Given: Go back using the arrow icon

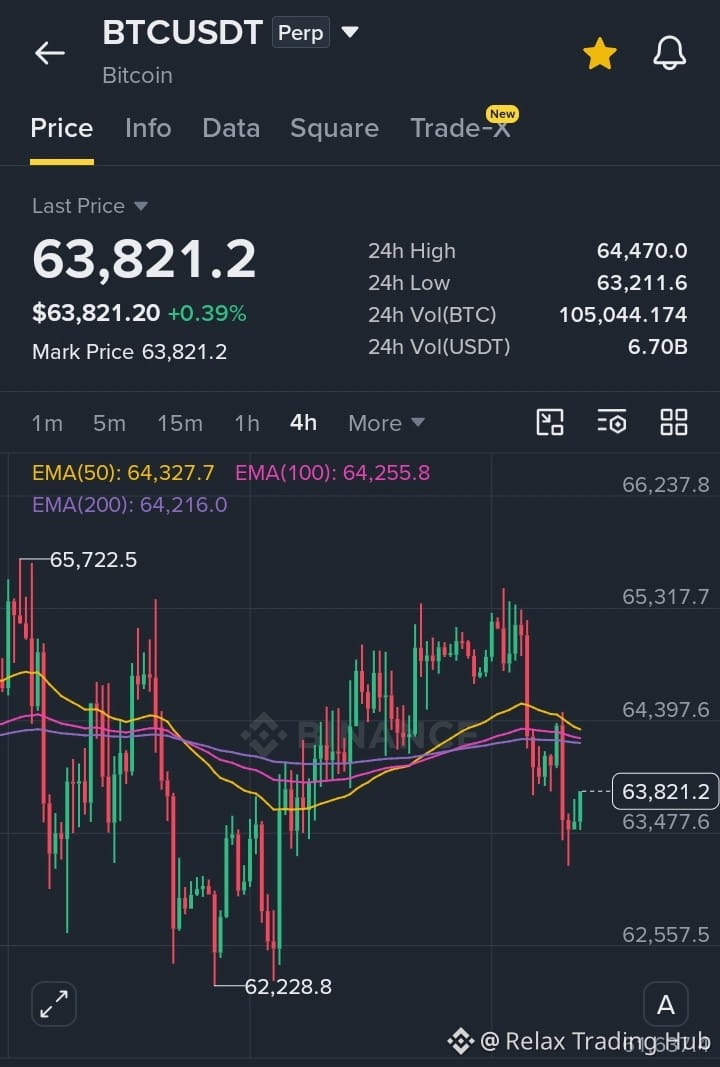Looking at the screenshot, I should pos(50,52).
